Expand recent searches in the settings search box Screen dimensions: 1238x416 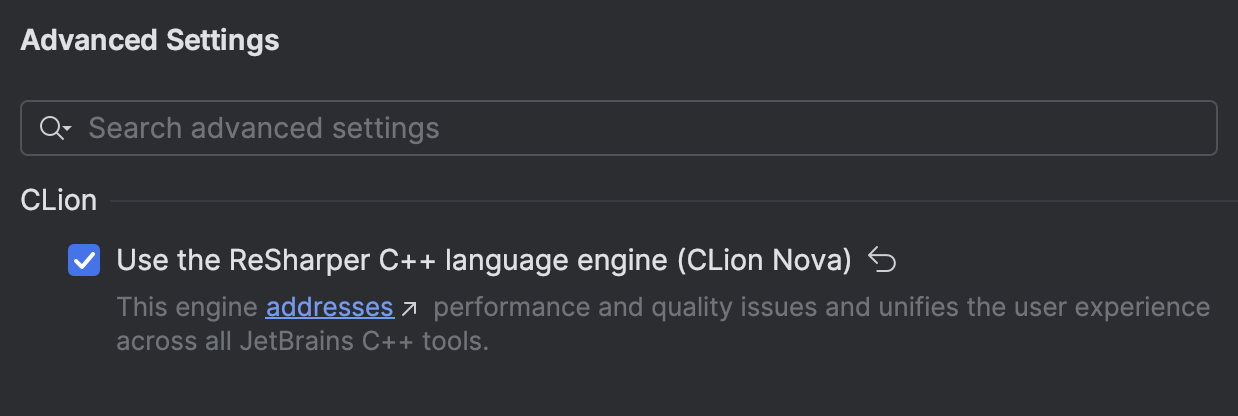coord(66,130)
